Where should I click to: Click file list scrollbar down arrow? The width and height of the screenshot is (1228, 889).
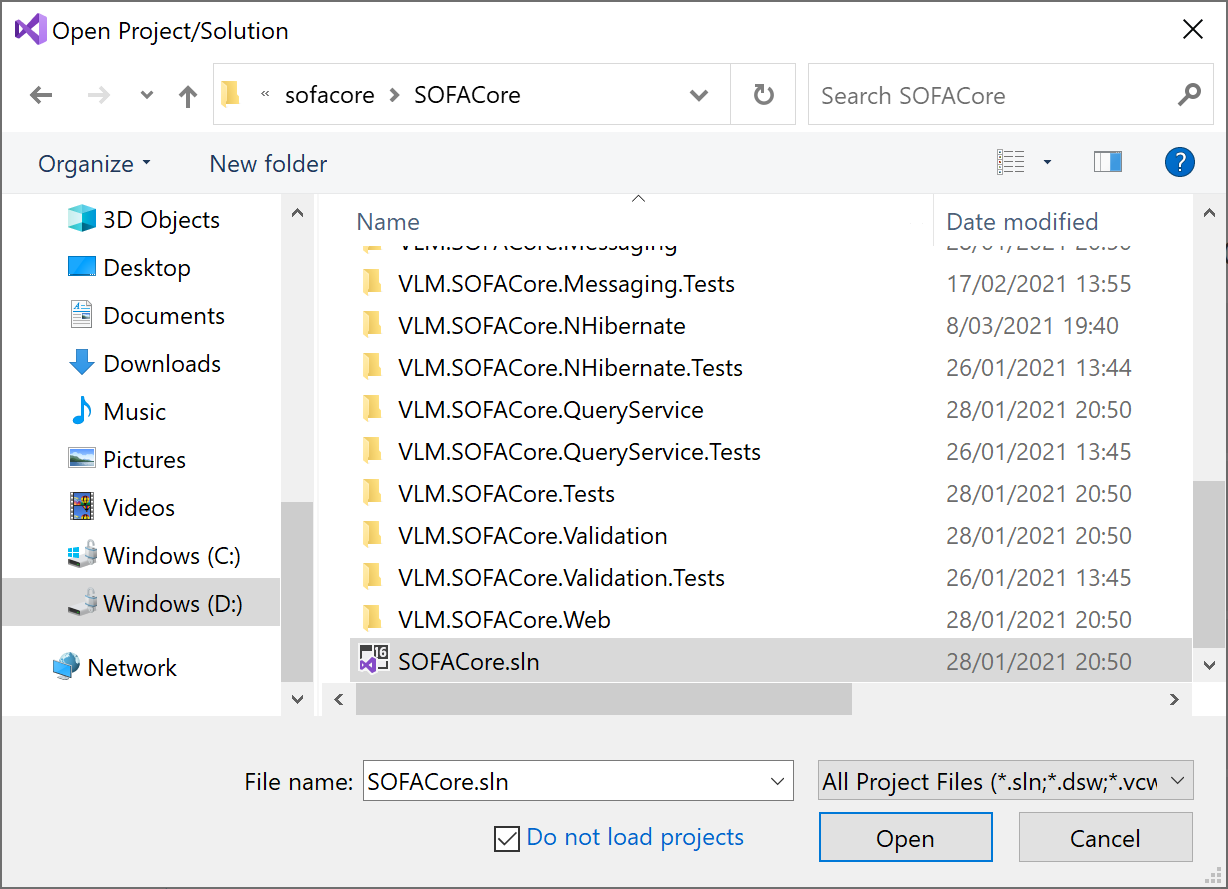click(x=1209, y=664)
